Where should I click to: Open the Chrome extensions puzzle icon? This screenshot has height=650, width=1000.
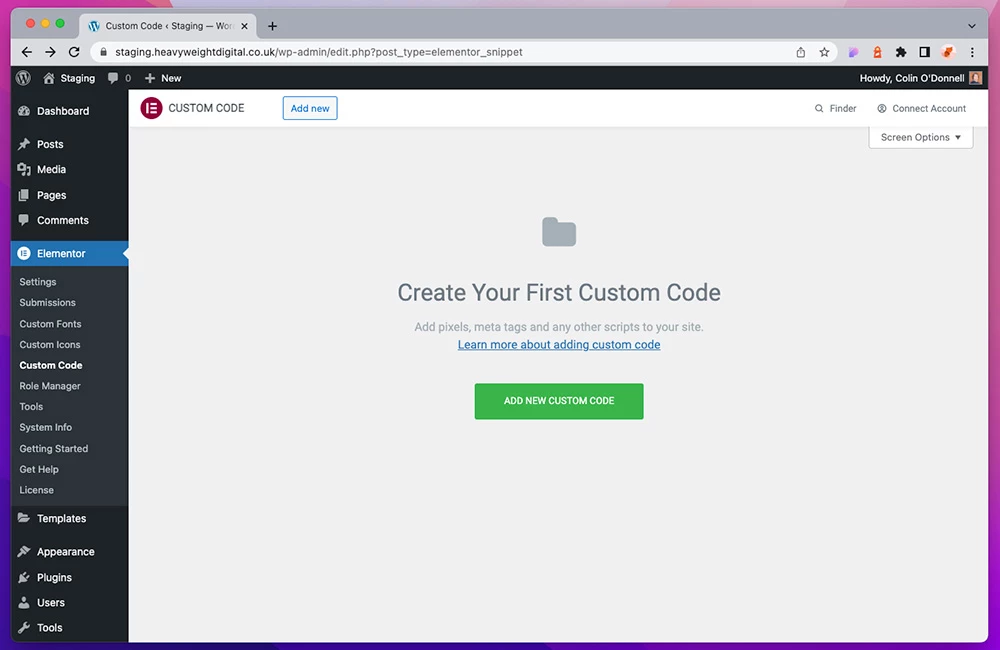901,52
